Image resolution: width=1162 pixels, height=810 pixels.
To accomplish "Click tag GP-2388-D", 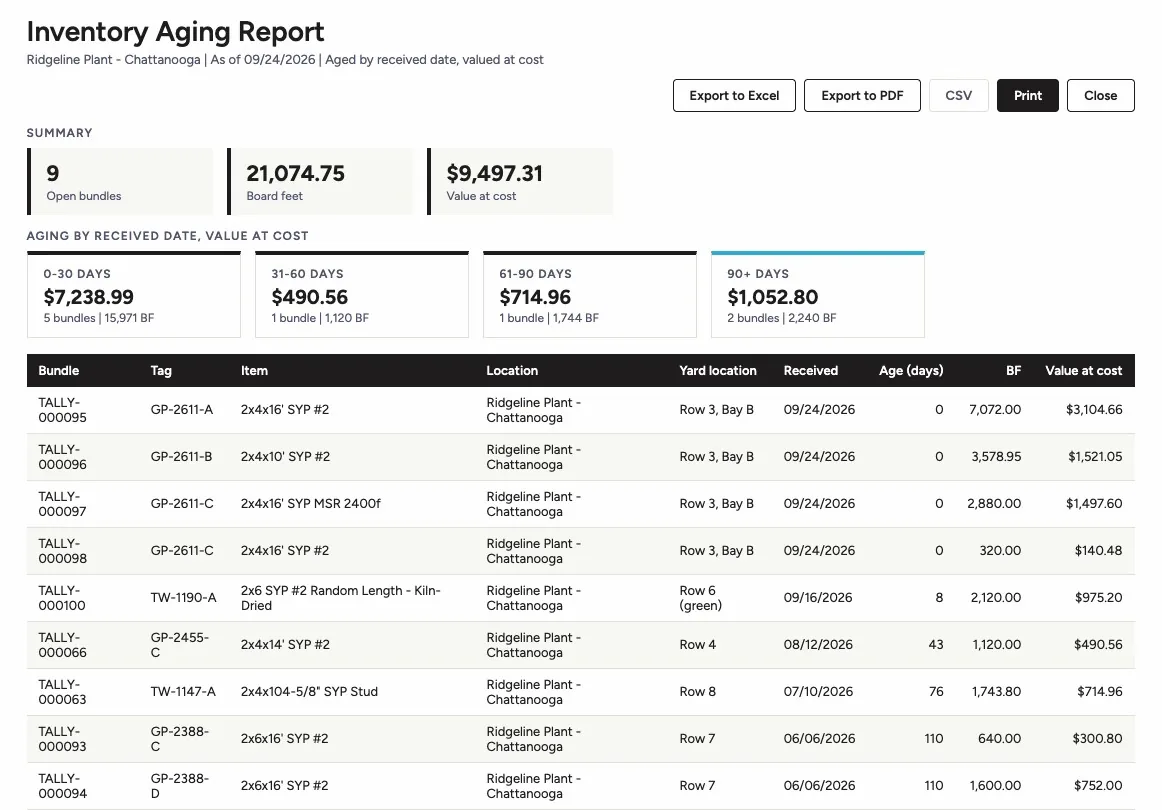I will (x=179, y=786).
